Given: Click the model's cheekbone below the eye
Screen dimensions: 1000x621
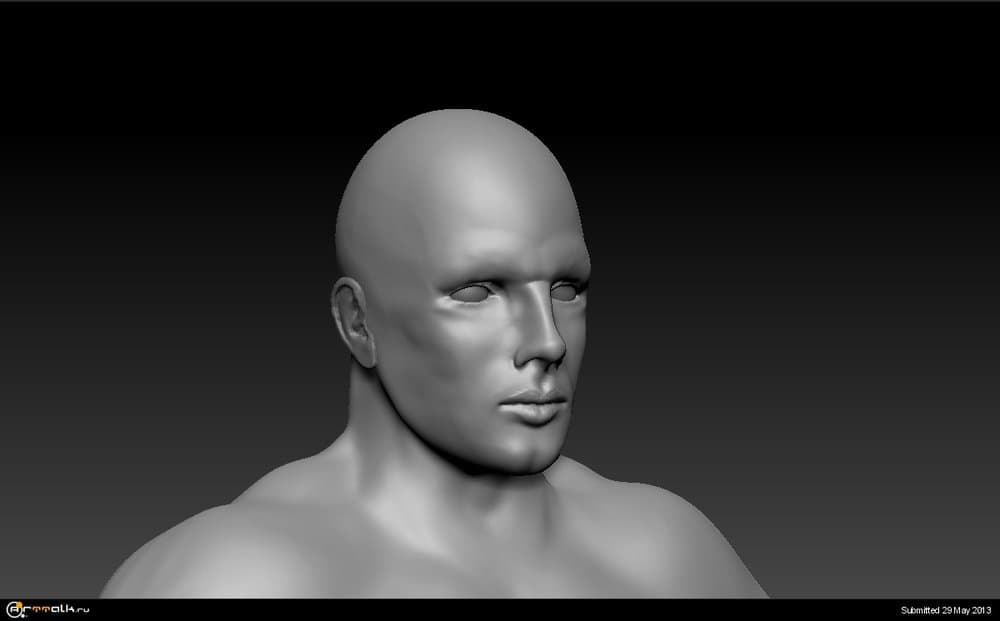Looking at the screenshot, I should coord(470,340).
